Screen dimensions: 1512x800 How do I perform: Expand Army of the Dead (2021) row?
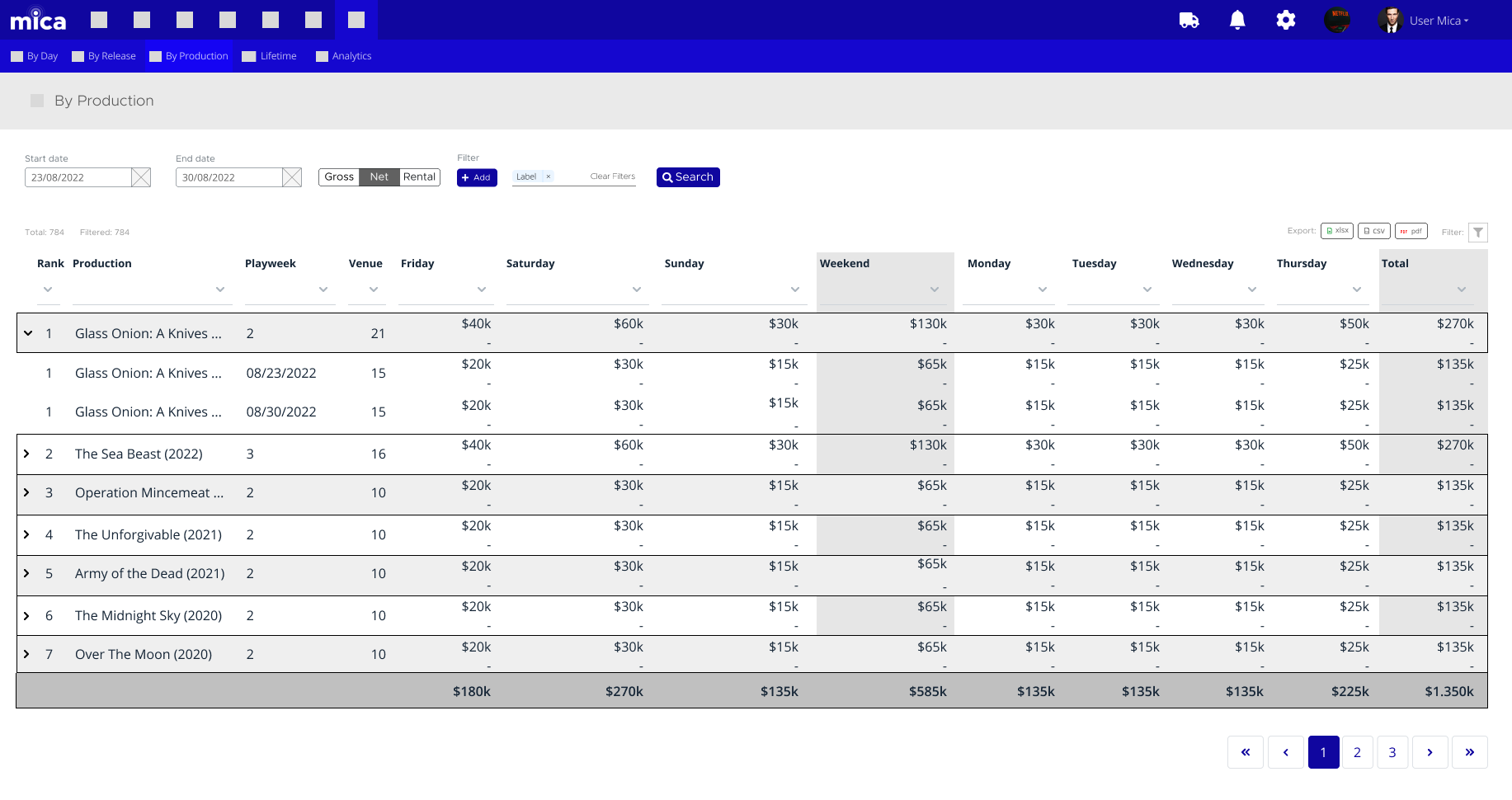click(26, 573)
